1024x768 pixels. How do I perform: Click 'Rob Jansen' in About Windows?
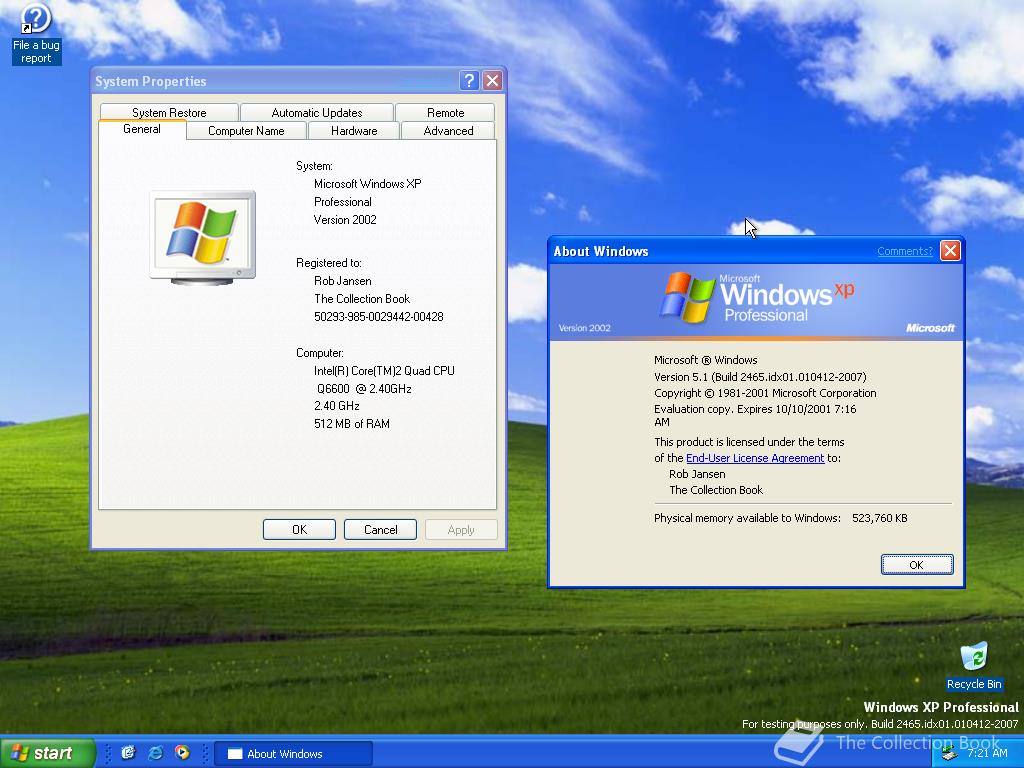(697, 474)
